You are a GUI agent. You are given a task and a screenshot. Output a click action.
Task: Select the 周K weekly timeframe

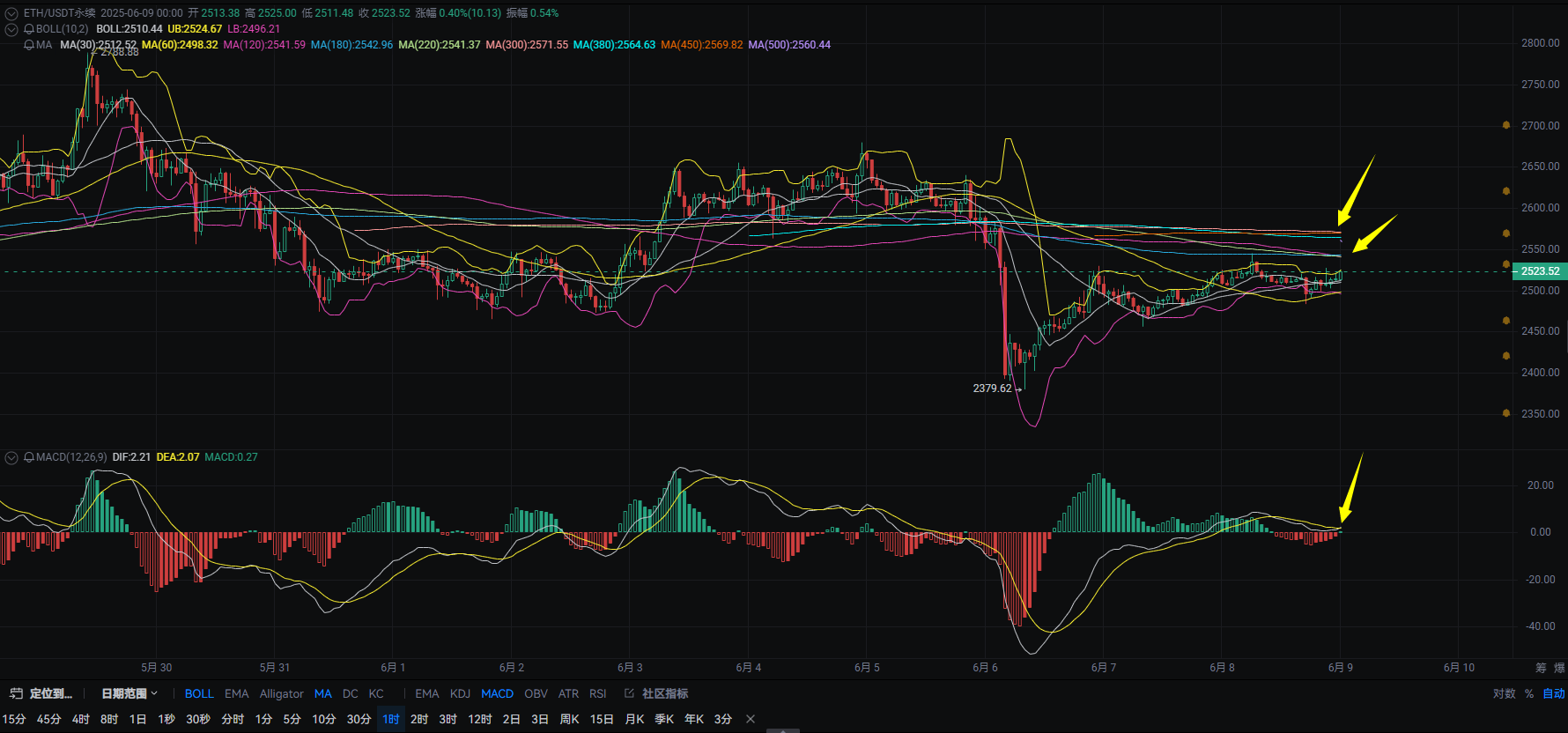tap(569, 719)
